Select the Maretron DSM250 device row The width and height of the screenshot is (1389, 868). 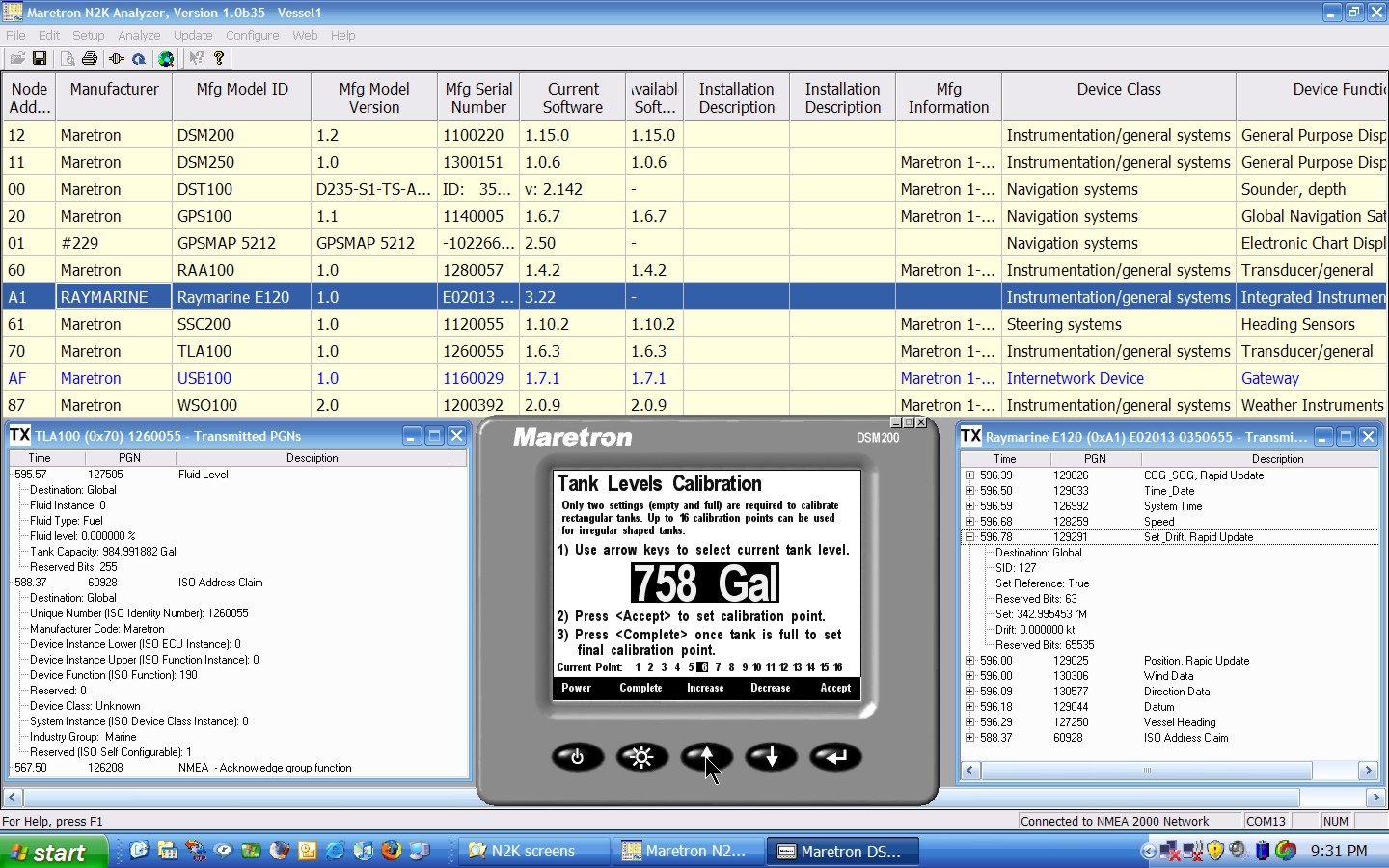(x=694, y=162)
